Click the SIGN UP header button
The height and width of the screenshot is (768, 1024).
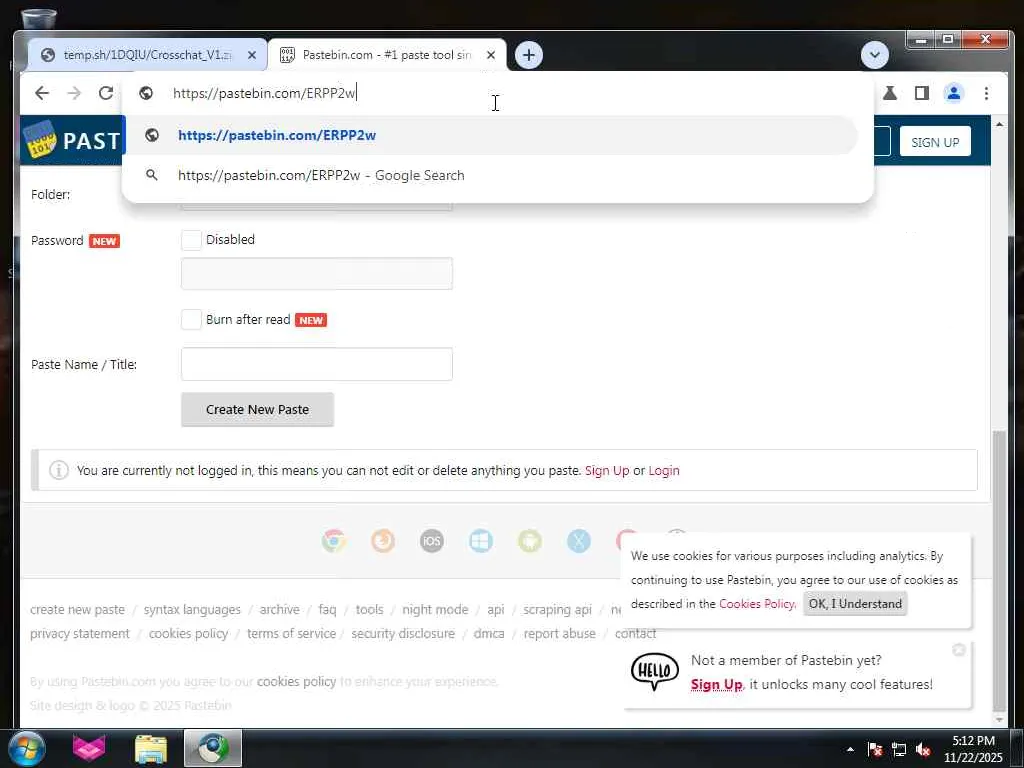pos(935,142)
